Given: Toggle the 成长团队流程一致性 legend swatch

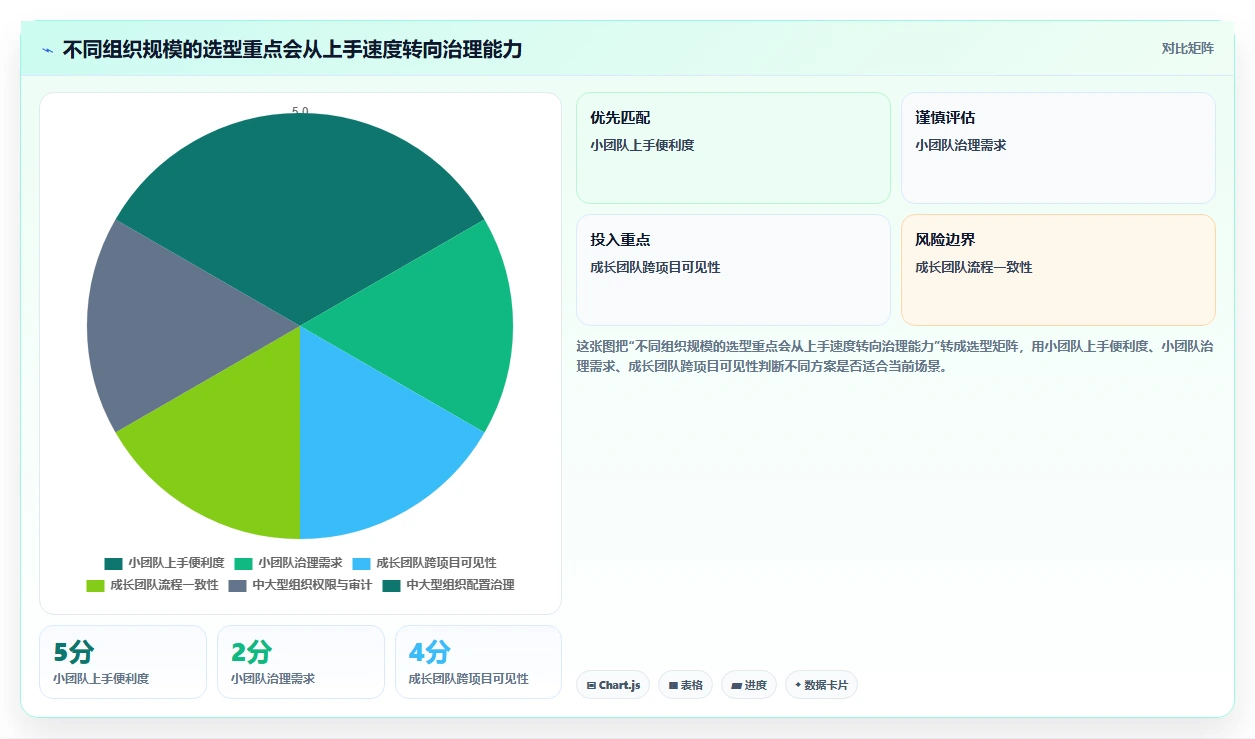Looking at the screenshot, I should 95,585.
